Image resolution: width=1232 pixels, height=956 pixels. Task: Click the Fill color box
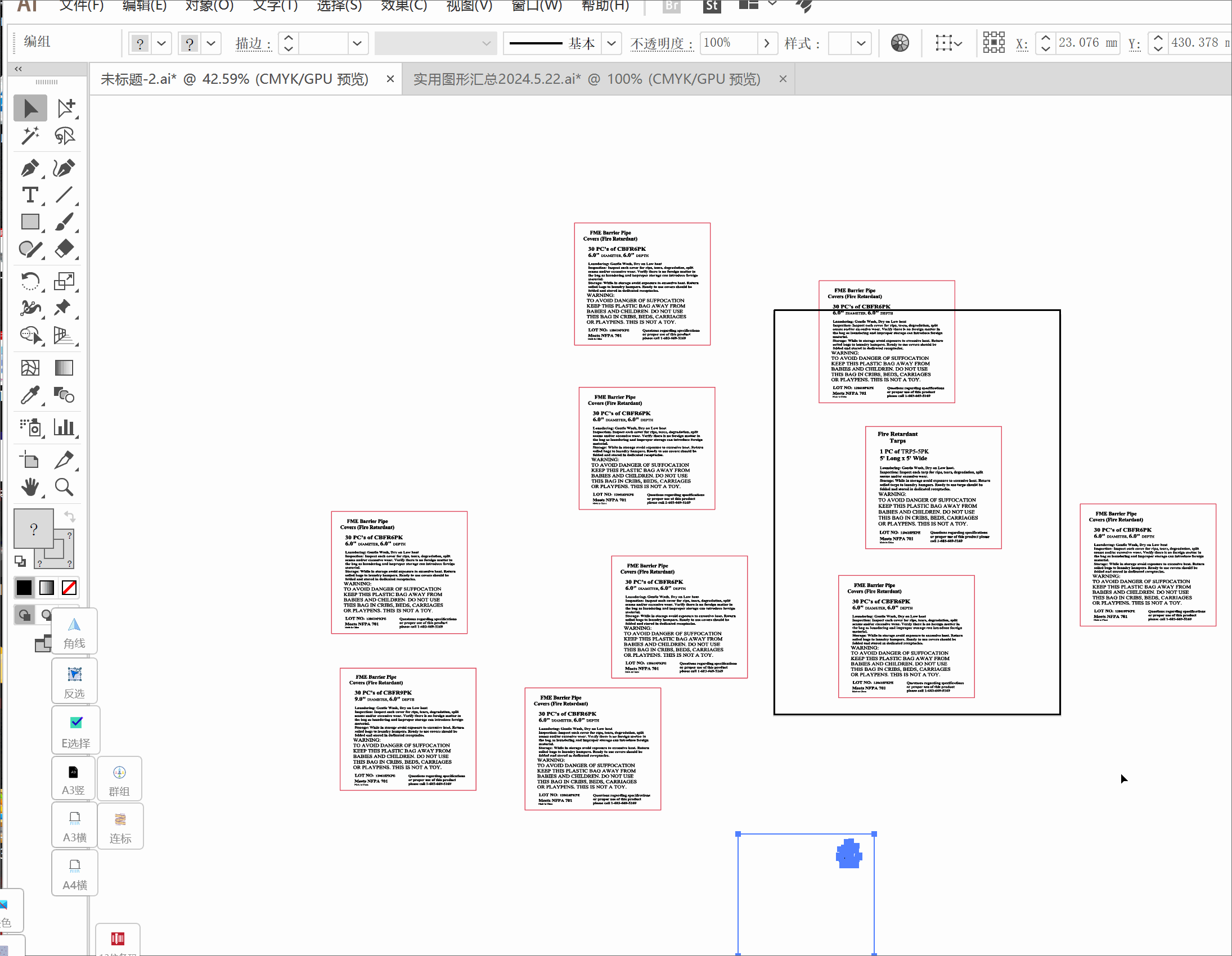tap(33, 529)
